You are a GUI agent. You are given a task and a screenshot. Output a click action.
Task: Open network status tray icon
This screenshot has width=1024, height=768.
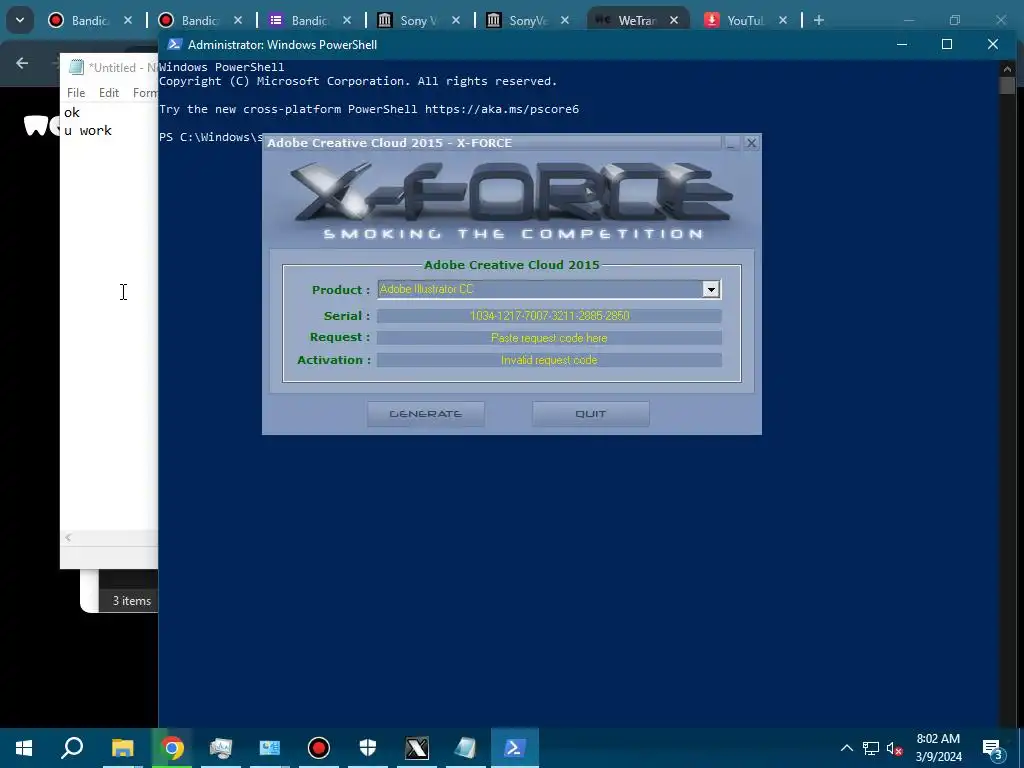pyautogui.click(x=871, y=748)
